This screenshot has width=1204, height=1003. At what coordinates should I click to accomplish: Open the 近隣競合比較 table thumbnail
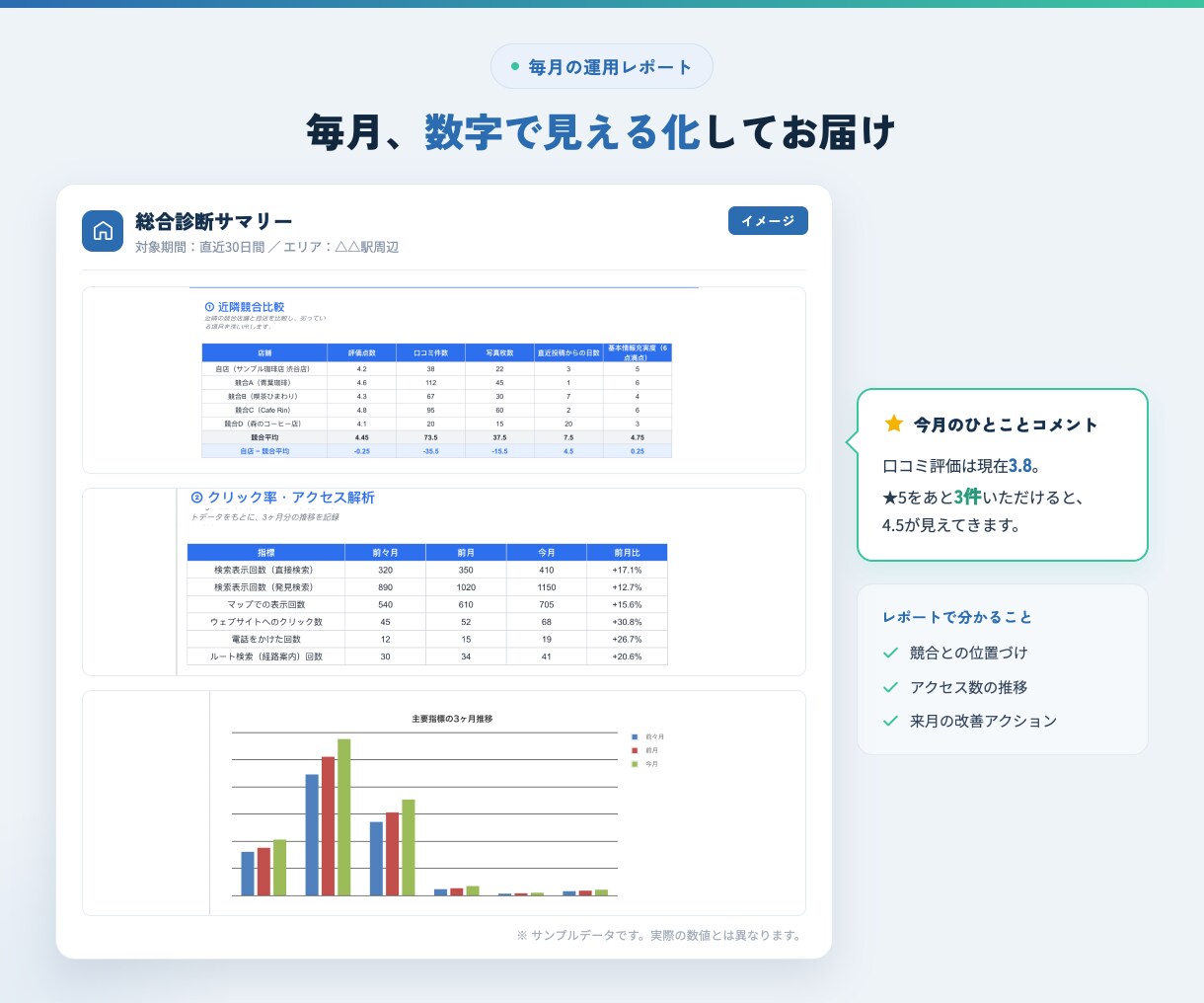click(x=444, y=380)
